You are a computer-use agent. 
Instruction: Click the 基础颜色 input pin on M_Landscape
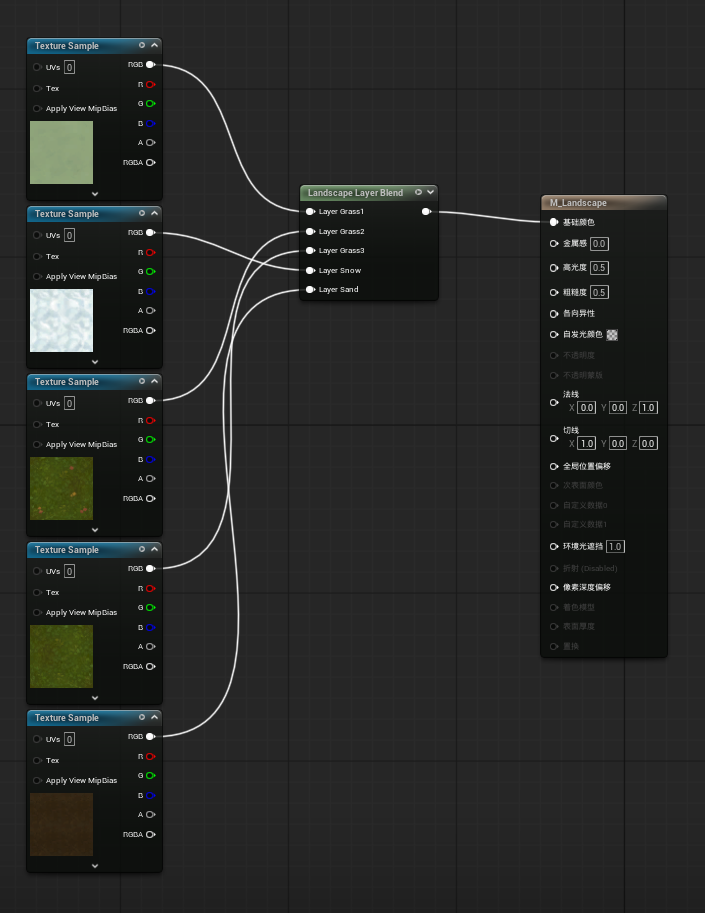[x=554, y=222]
